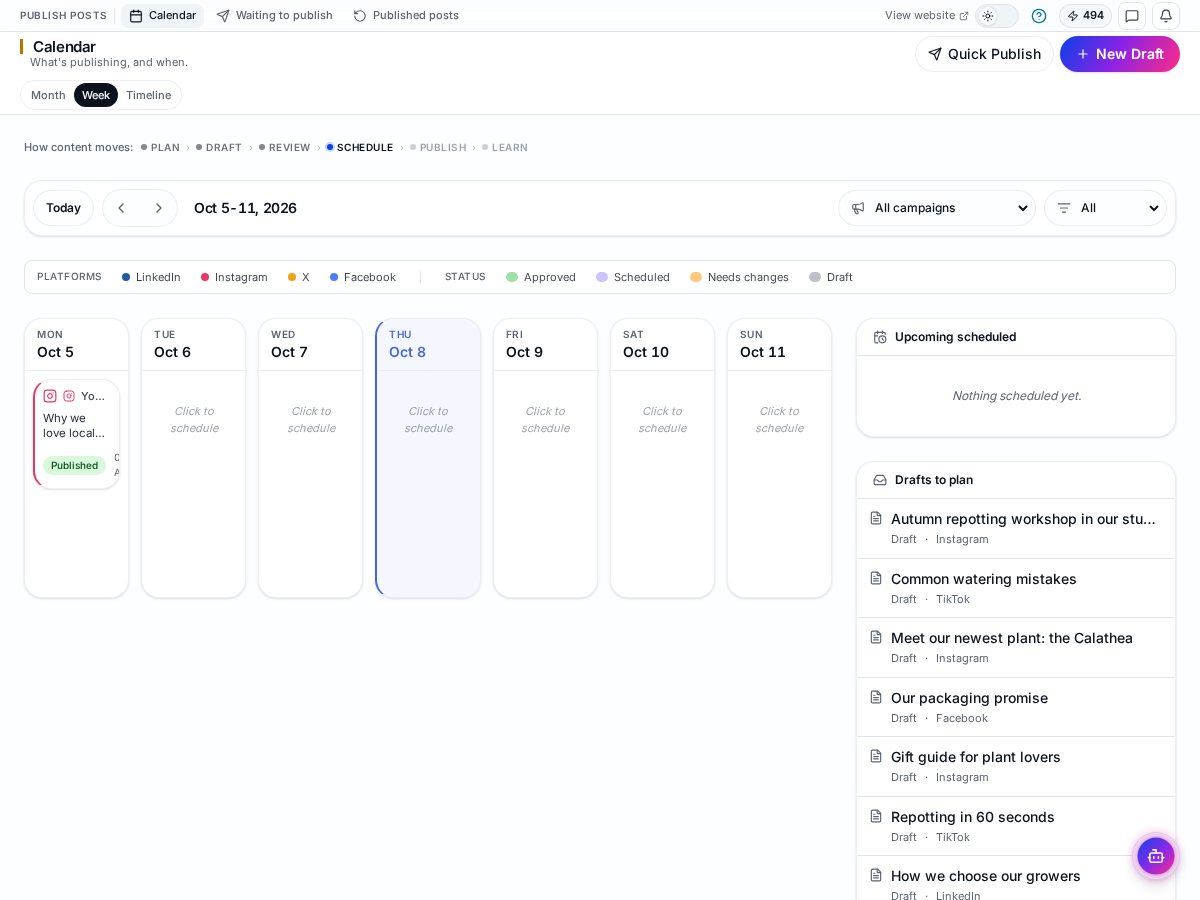Click the X platform legend dot

pos(292,277)
